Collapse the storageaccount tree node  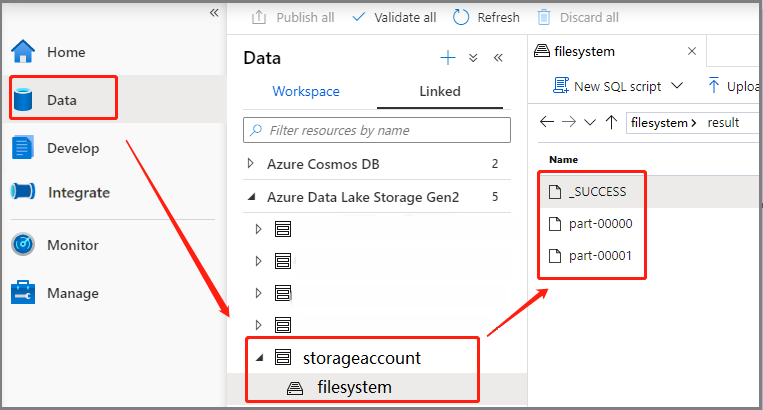pos(259,357)
